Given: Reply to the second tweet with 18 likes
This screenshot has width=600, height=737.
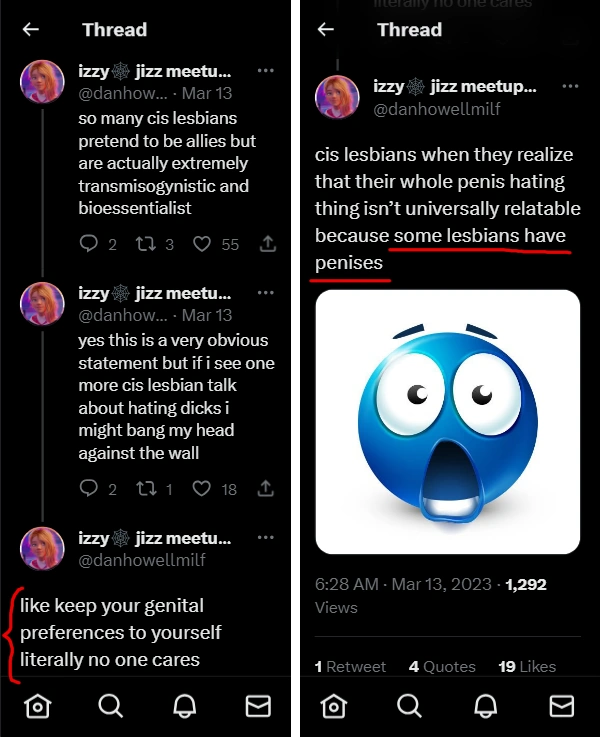Looking at the screenshot, I should (89, 489).
